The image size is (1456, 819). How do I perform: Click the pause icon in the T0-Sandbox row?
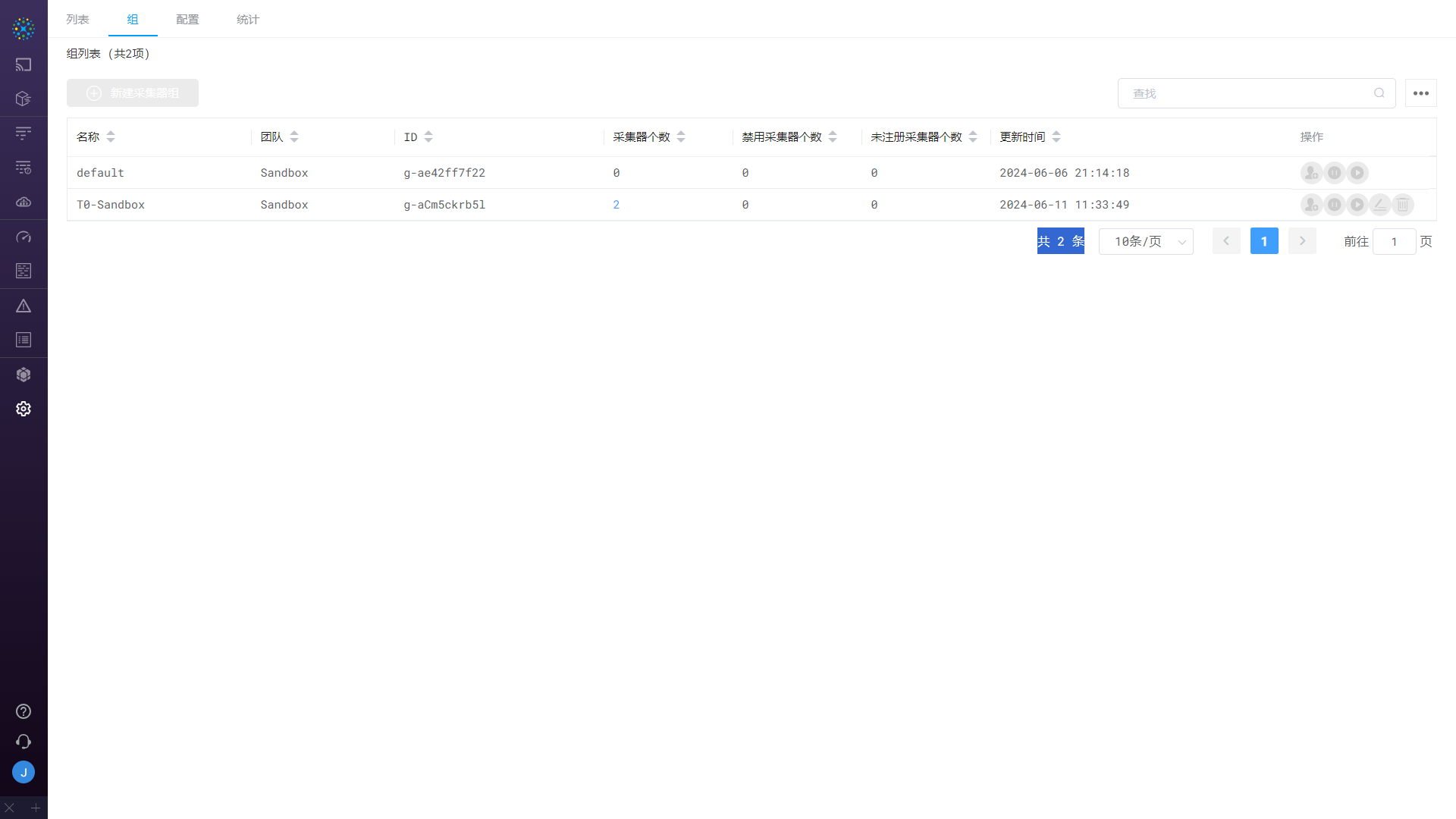(1335, 205)
